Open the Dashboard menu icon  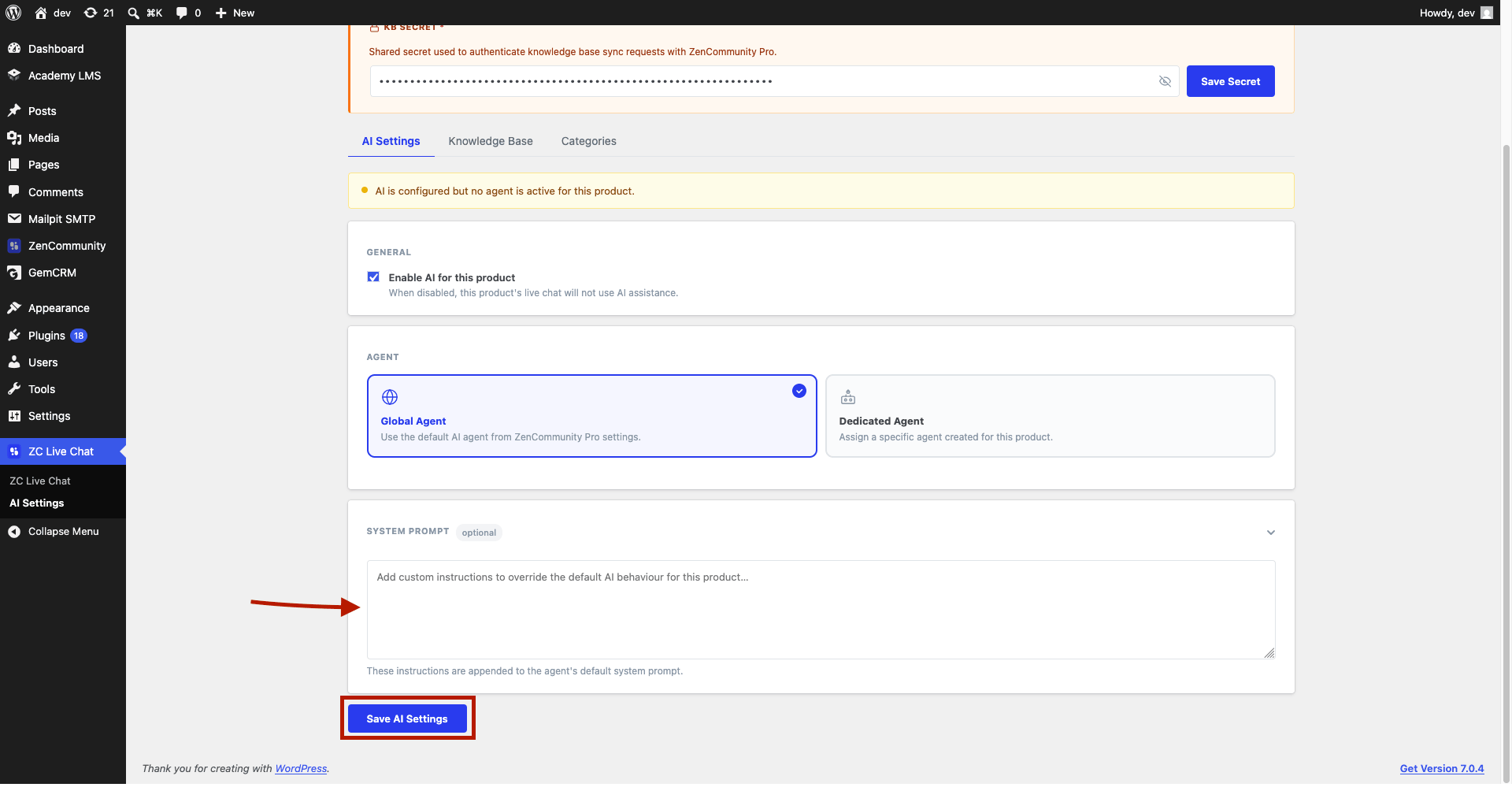14,48
